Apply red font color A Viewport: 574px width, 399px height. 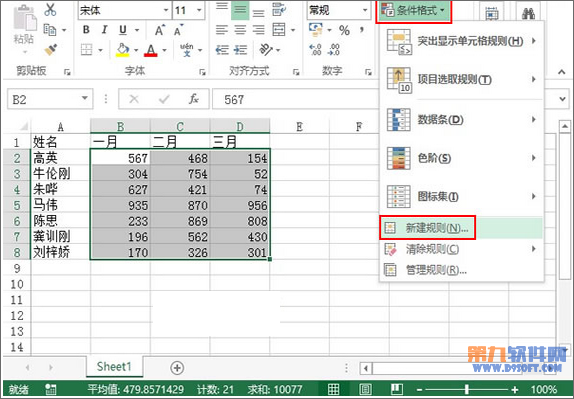click(x=151, y=50)
